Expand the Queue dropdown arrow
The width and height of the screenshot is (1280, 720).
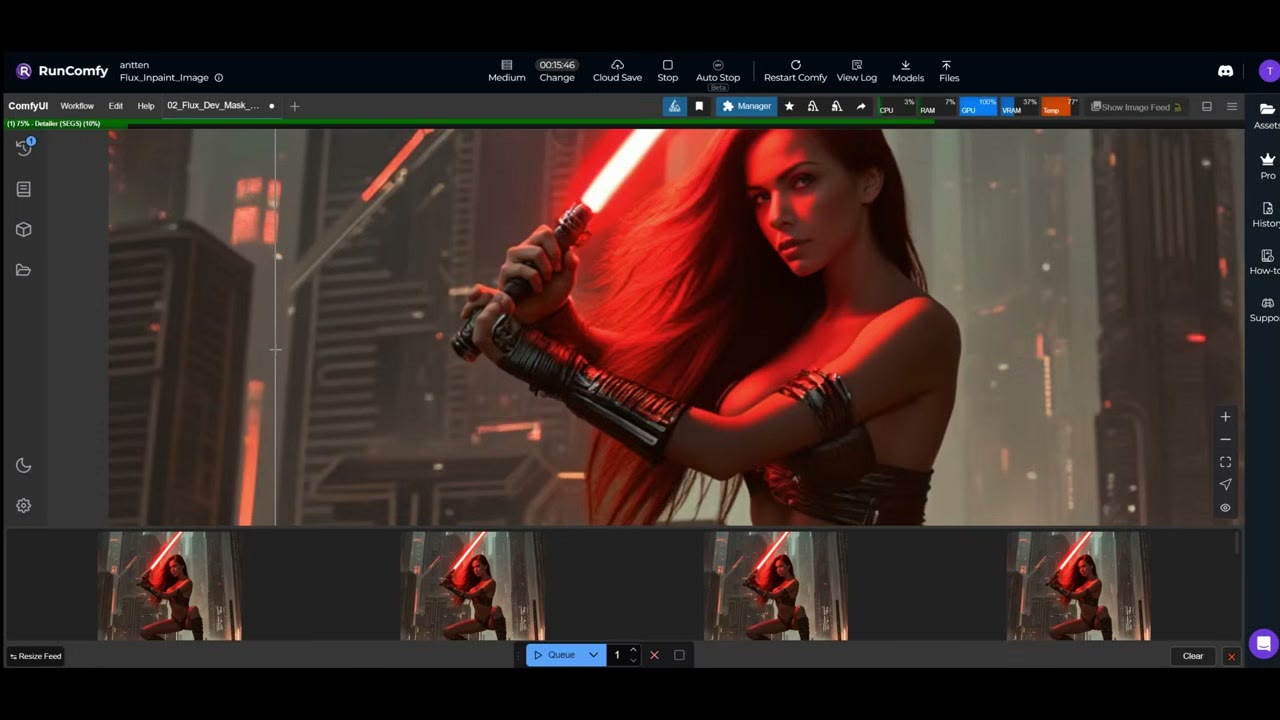[594, 655]
